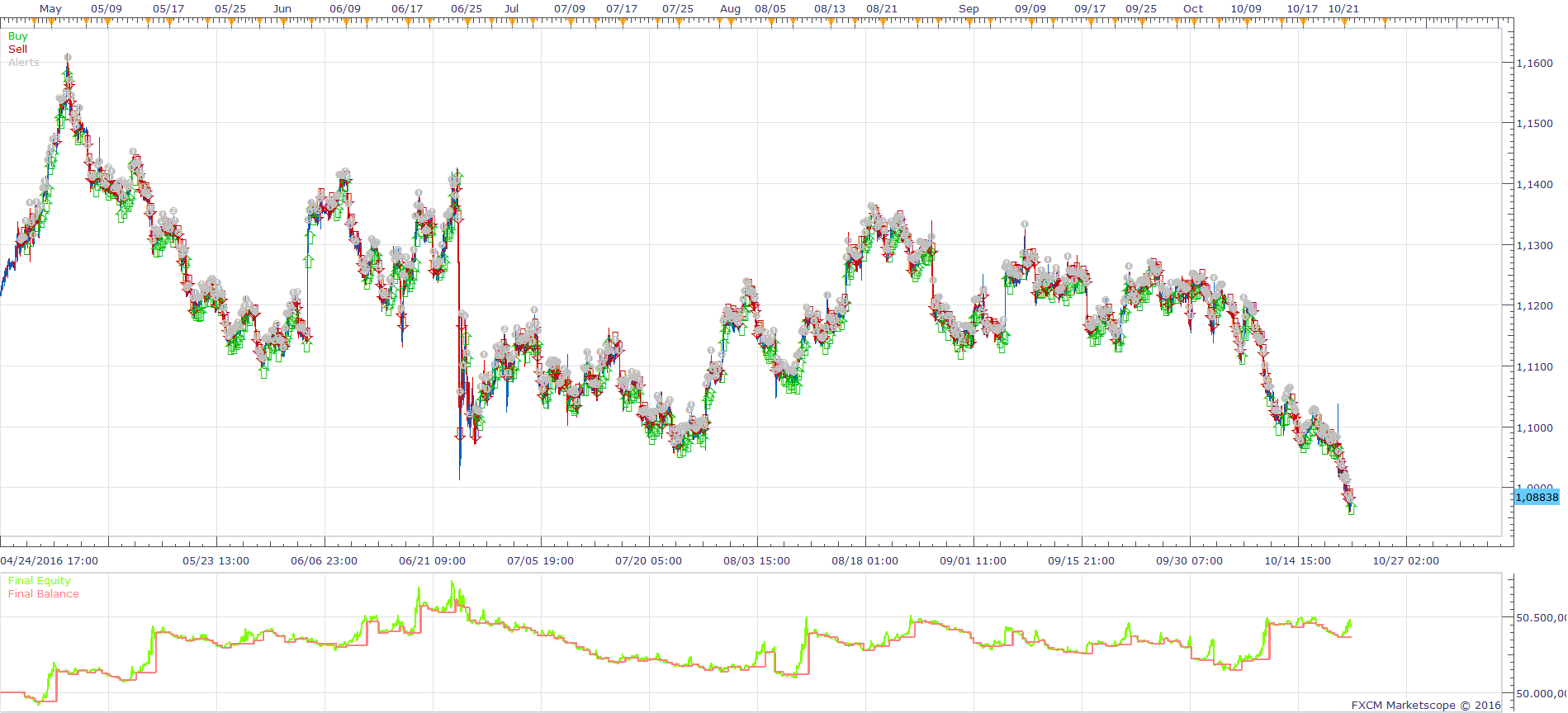This screenshot has height=713, width=1568.
Task: Click the topmost alert bubble at May price peak
Action: click(x=68, y=58)
